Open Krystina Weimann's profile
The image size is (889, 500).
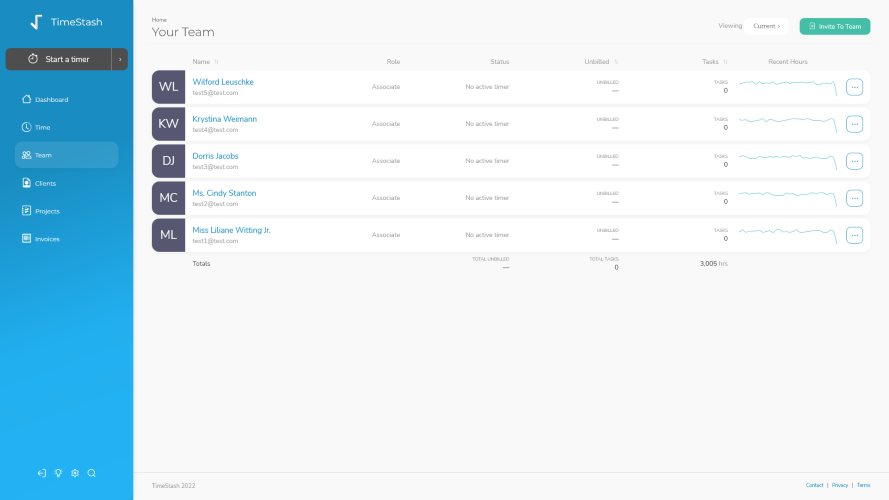click(x=225, y=119)
